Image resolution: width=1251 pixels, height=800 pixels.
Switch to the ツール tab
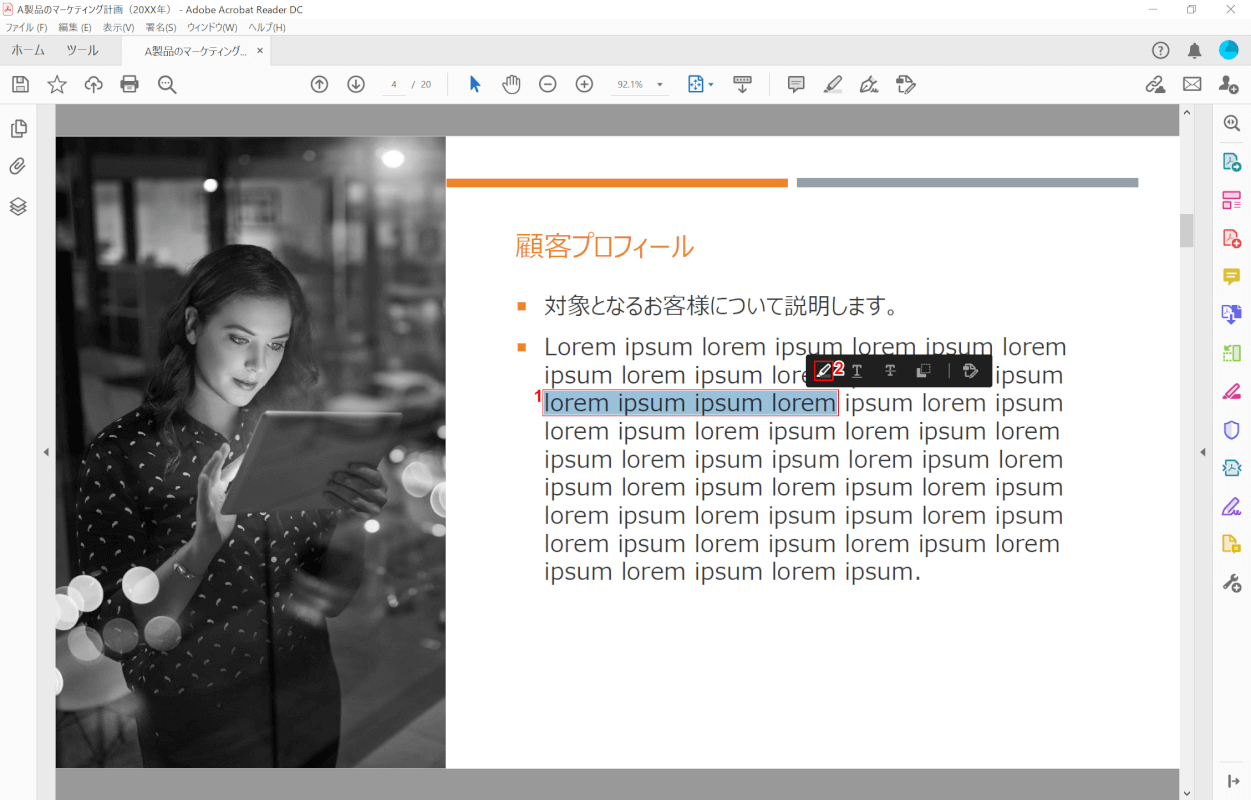pyautogui.click(x=82, y=50)
